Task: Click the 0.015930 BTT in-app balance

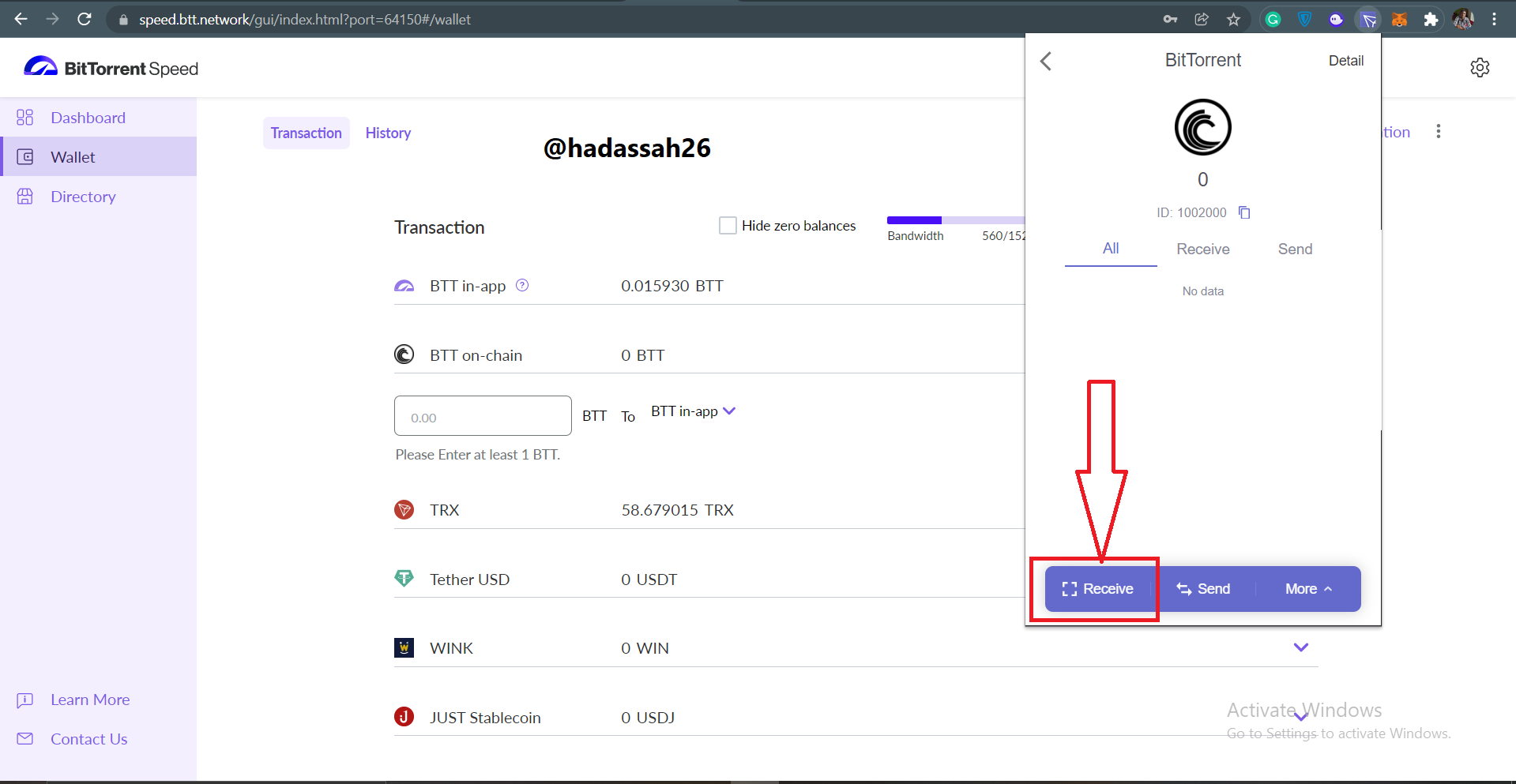Action: pos(672,286)
